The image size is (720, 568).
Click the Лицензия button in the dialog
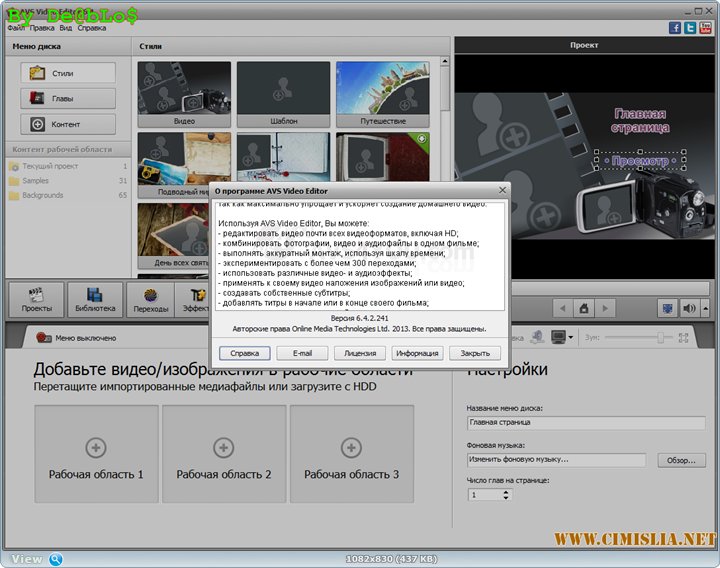360,353
